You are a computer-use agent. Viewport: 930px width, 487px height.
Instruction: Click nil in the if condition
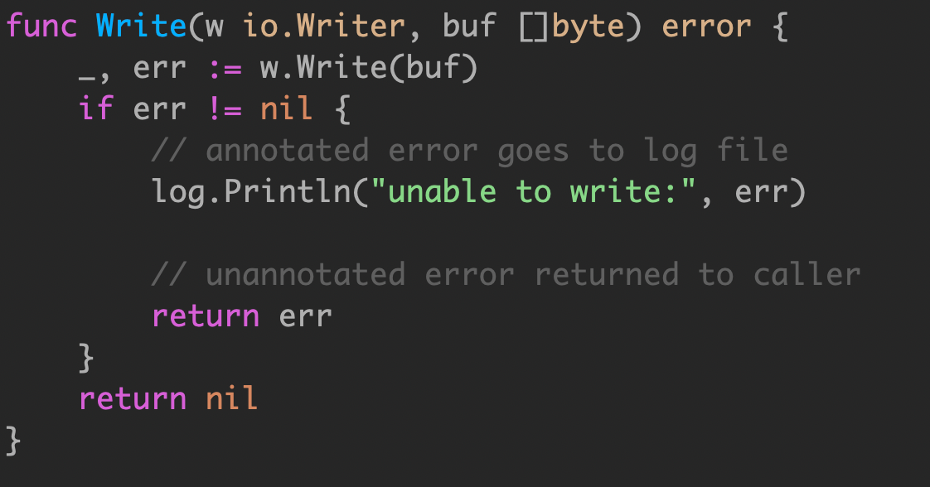(x=286, y=109)
